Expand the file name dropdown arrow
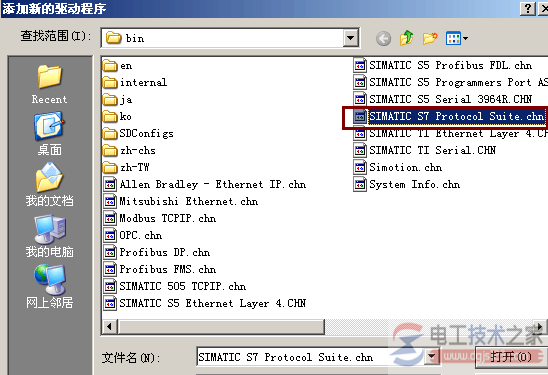This screenshot has height=375, width=548. (432, 357)
